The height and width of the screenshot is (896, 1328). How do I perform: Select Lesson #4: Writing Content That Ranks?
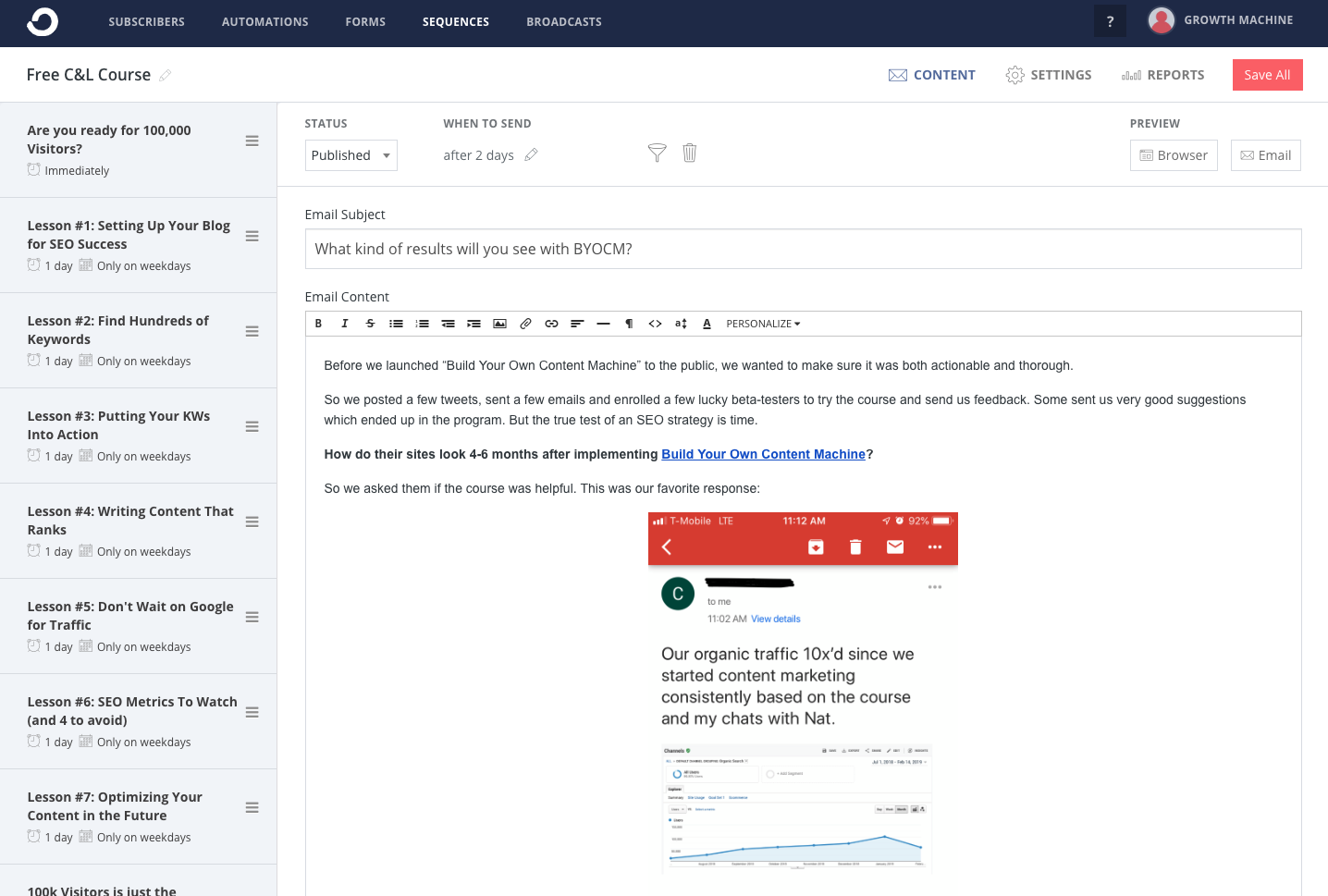point(139,531)
